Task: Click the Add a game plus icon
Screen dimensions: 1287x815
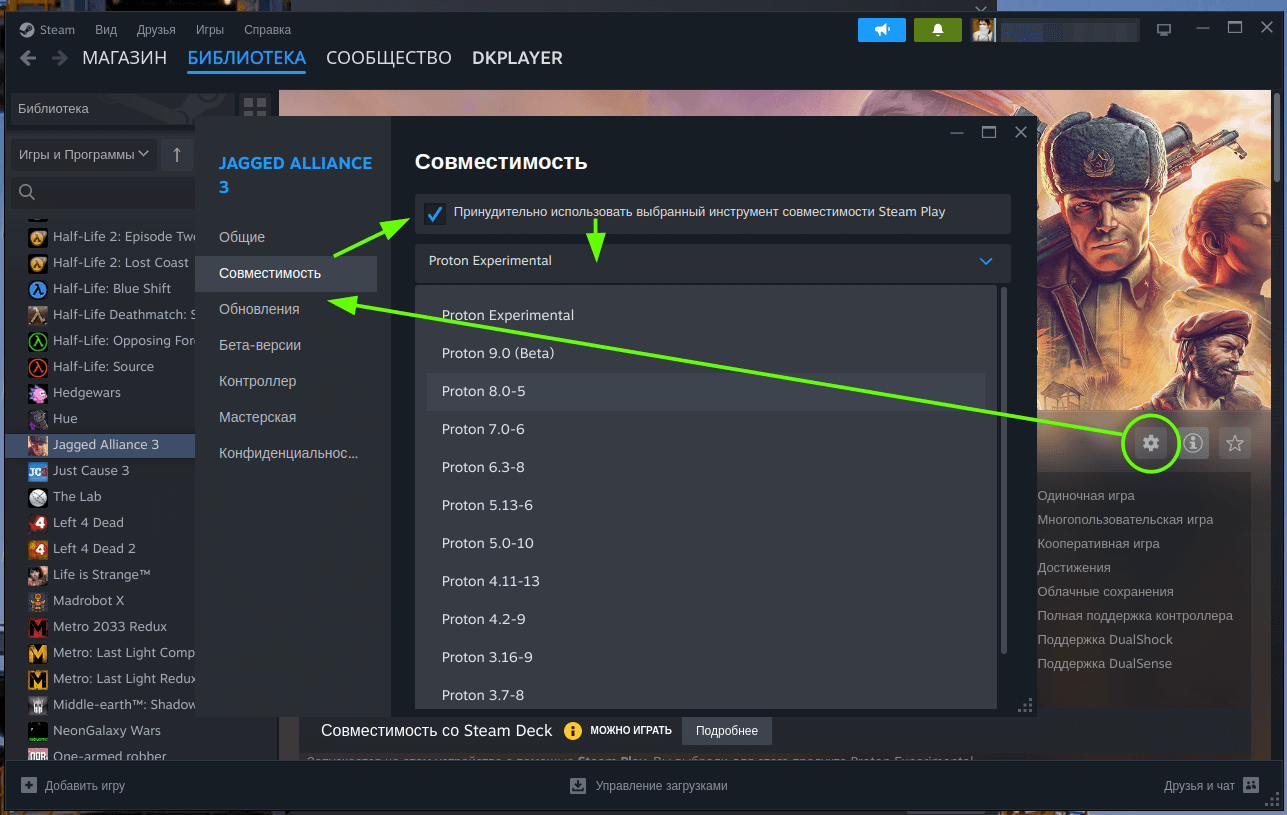Action: pos(29,785)
